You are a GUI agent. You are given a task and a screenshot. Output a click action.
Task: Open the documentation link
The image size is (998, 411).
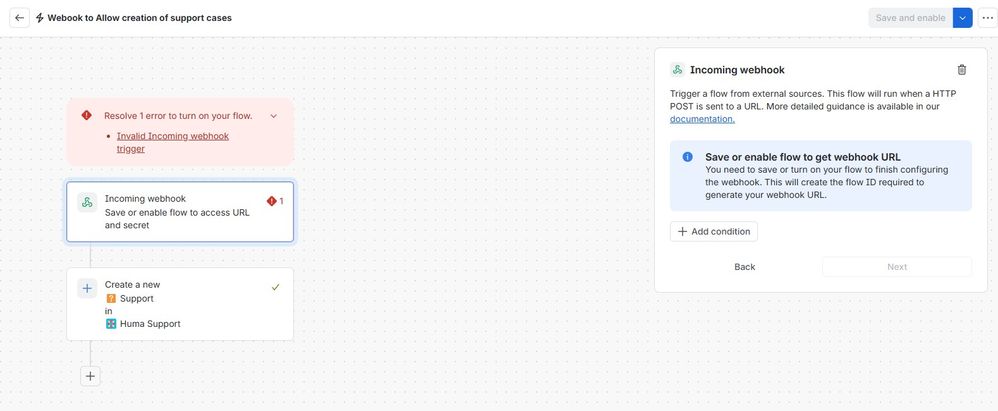(x=702, y=119)
